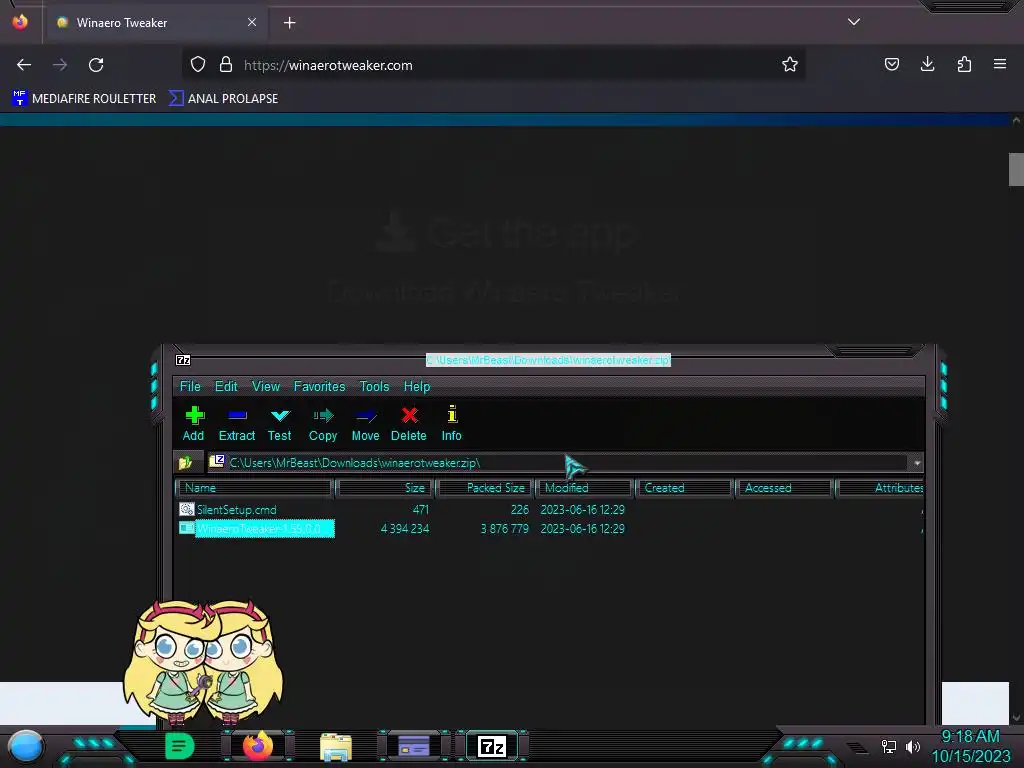The image size is (1024, 768).
Task: Sort by the Name column header
Action: 255,488
